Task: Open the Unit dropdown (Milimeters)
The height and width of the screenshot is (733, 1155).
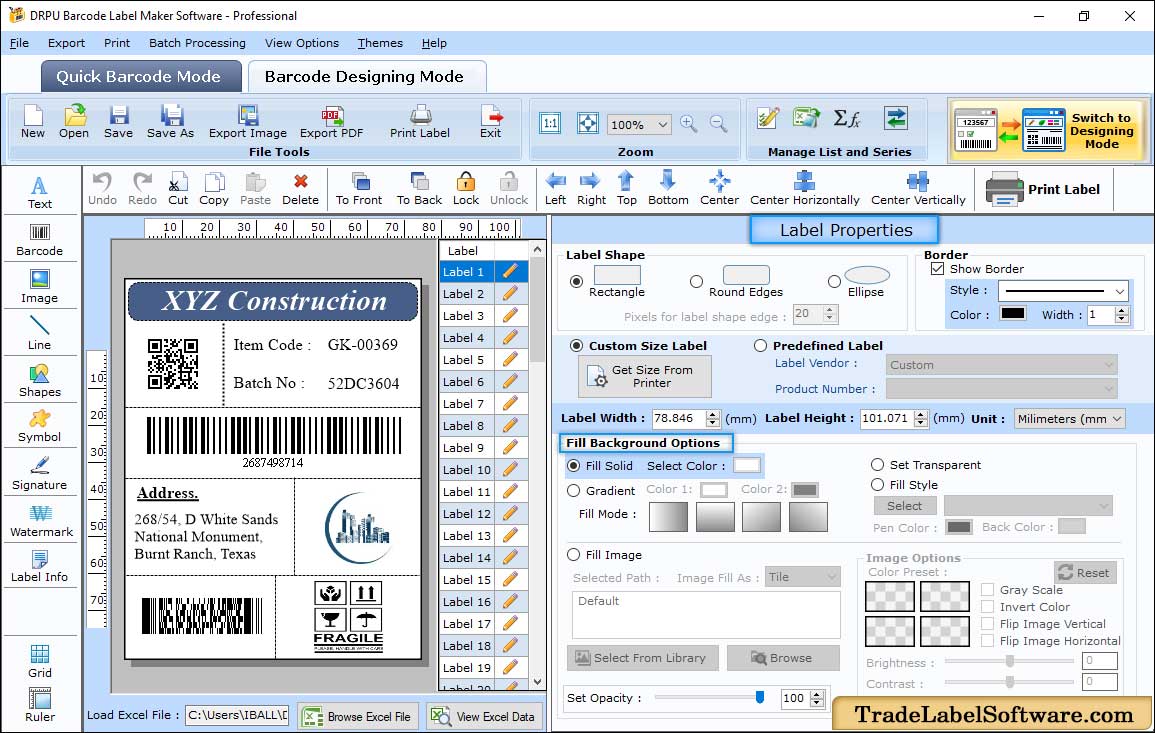Action: (x=1070, y=418)
